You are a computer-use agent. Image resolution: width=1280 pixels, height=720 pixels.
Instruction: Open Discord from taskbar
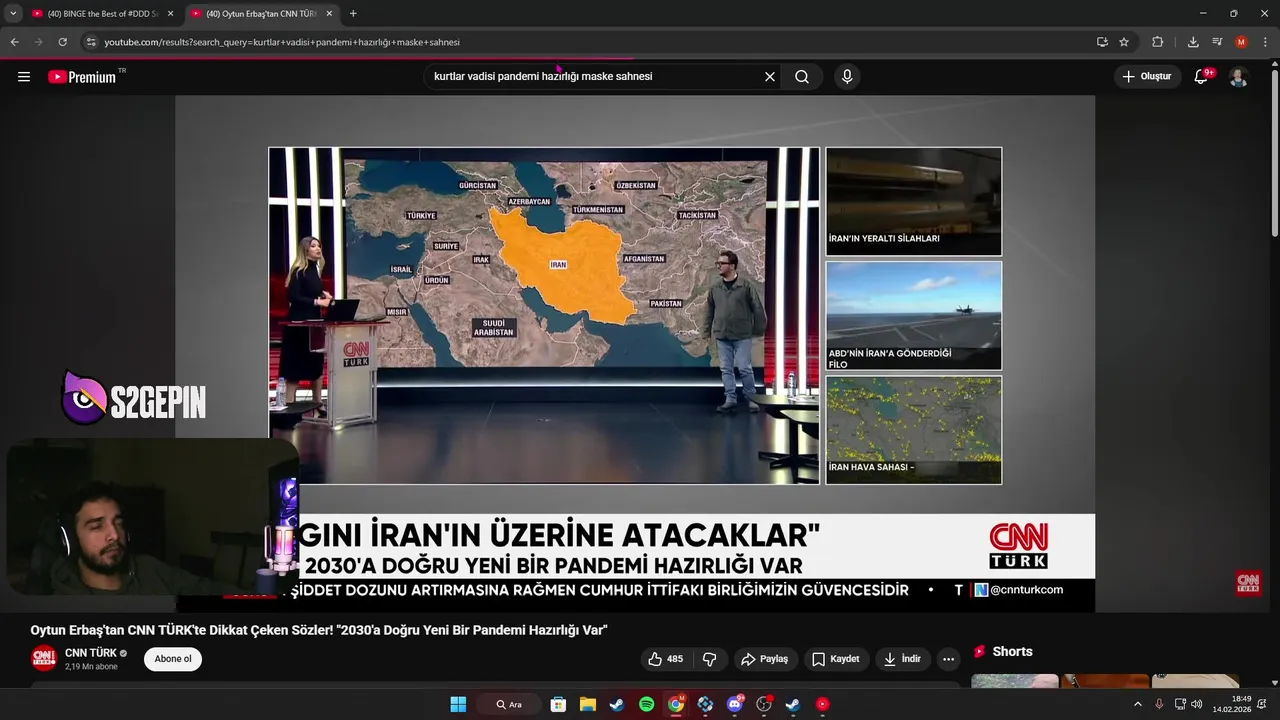735,704
